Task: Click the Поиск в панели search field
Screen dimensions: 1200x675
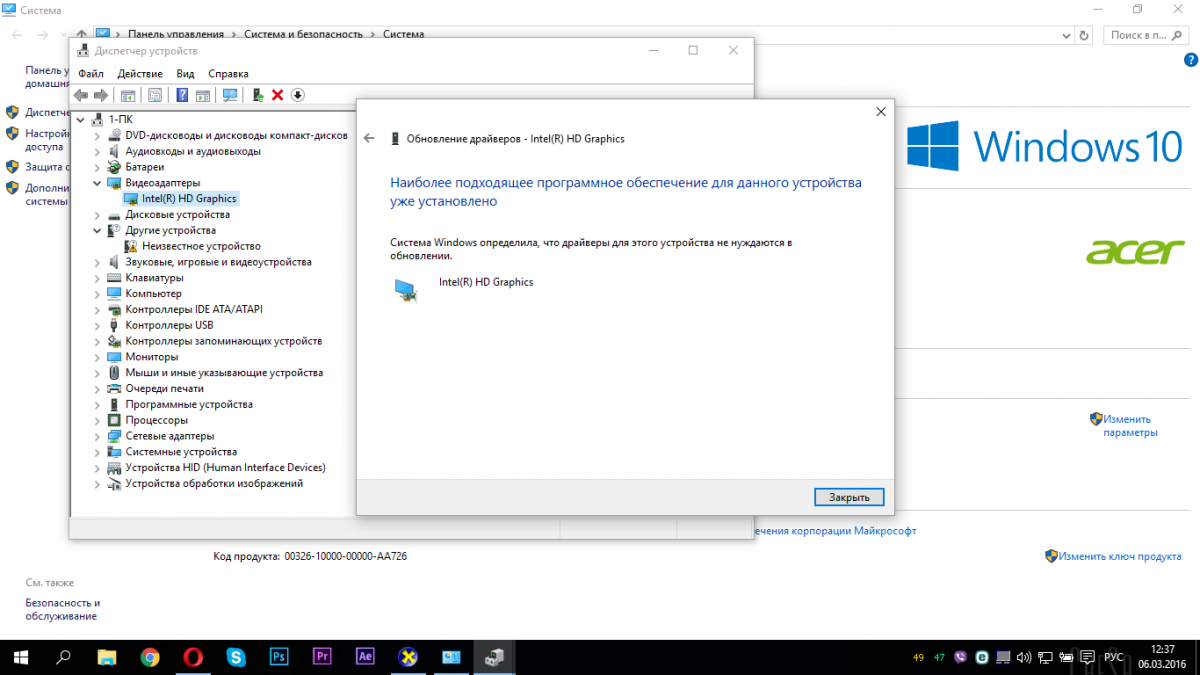Action: (x=1138, y=35)
